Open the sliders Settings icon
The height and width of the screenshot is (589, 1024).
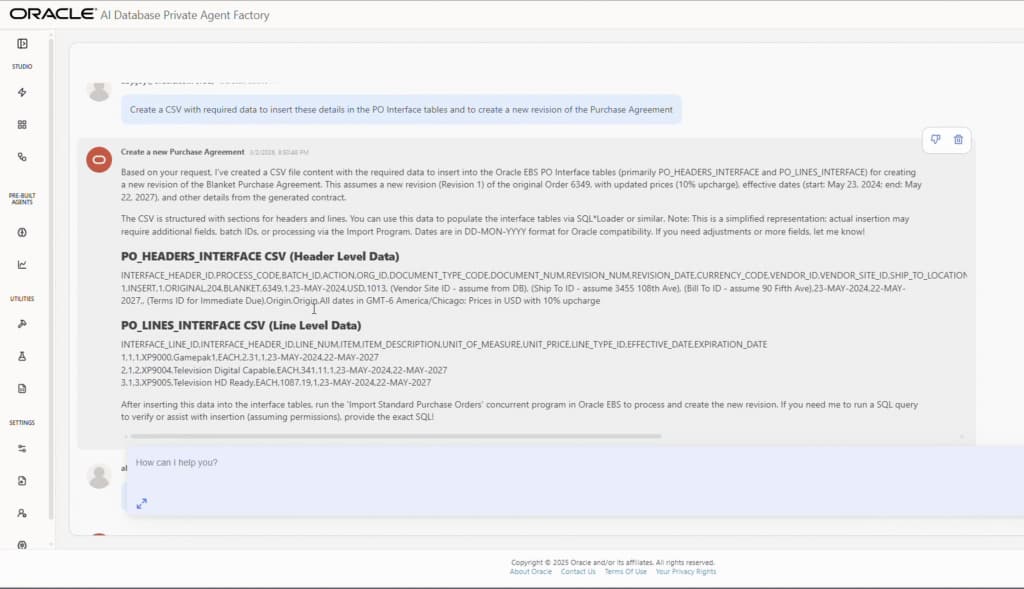22,449
